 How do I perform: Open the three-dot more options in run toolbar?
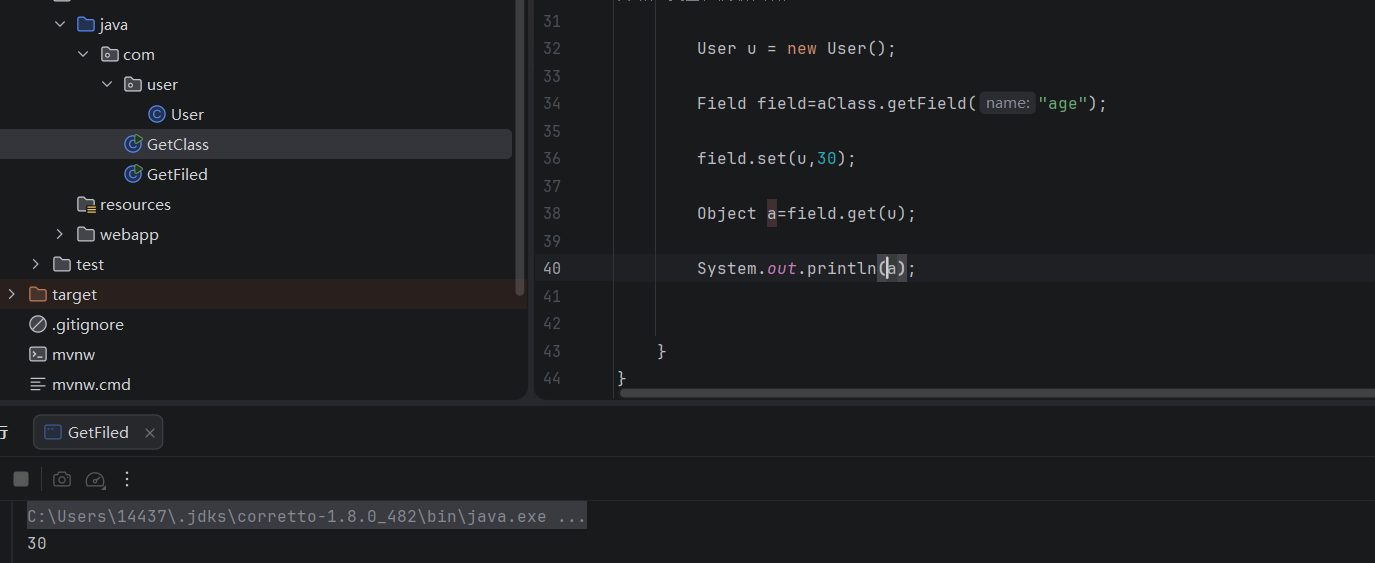coord(127,479)
